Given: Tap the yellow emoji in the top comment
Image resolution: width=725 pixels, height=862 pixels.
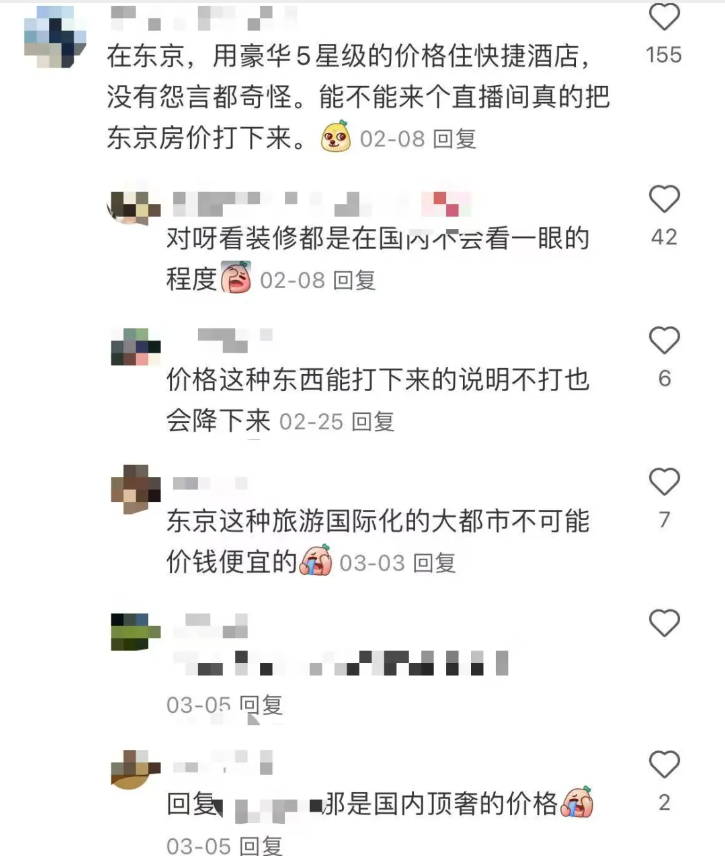Looking at the screenshot, I should [336, 136].
